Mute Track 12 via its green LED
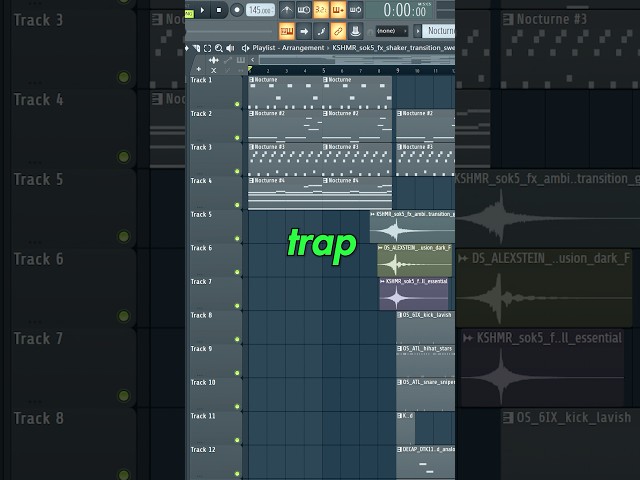 coord(237,473)
